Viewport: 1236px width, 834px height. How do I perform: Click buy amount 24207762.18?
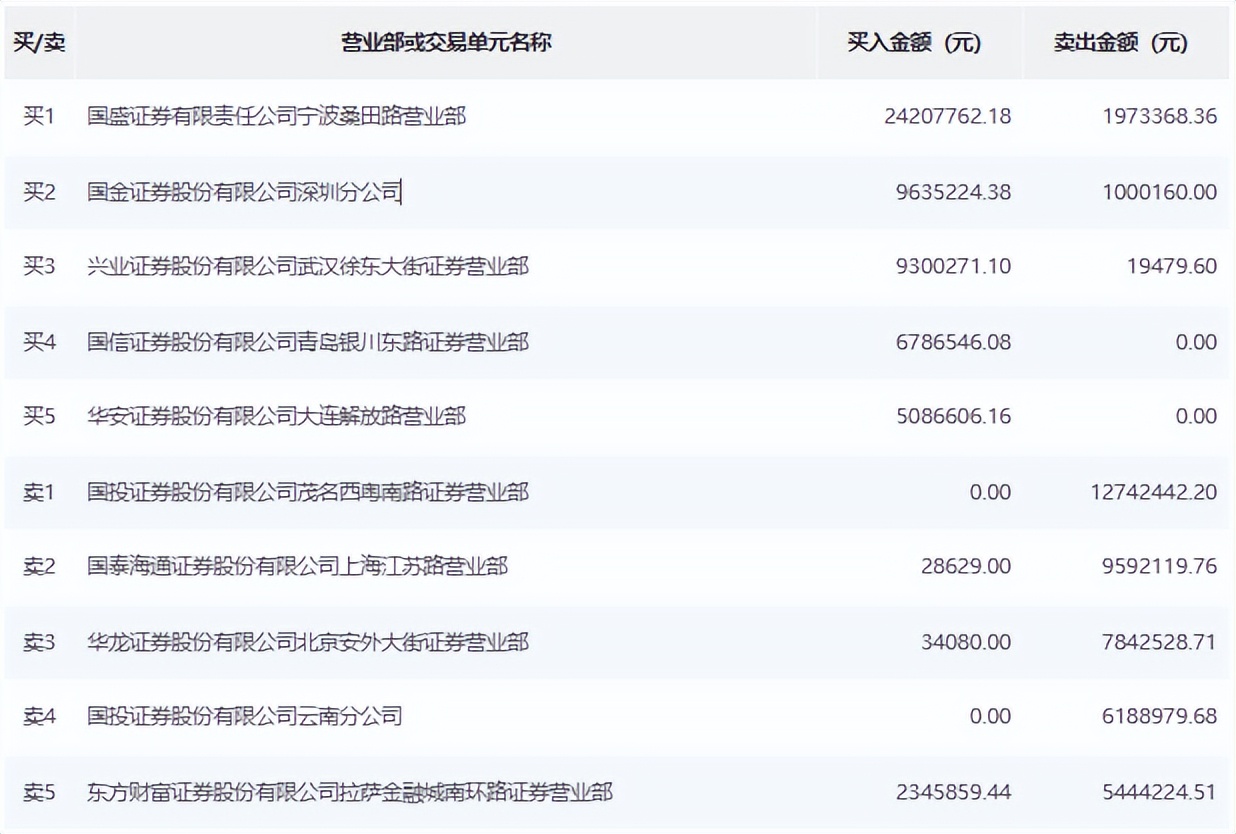(x=948, y=116)
